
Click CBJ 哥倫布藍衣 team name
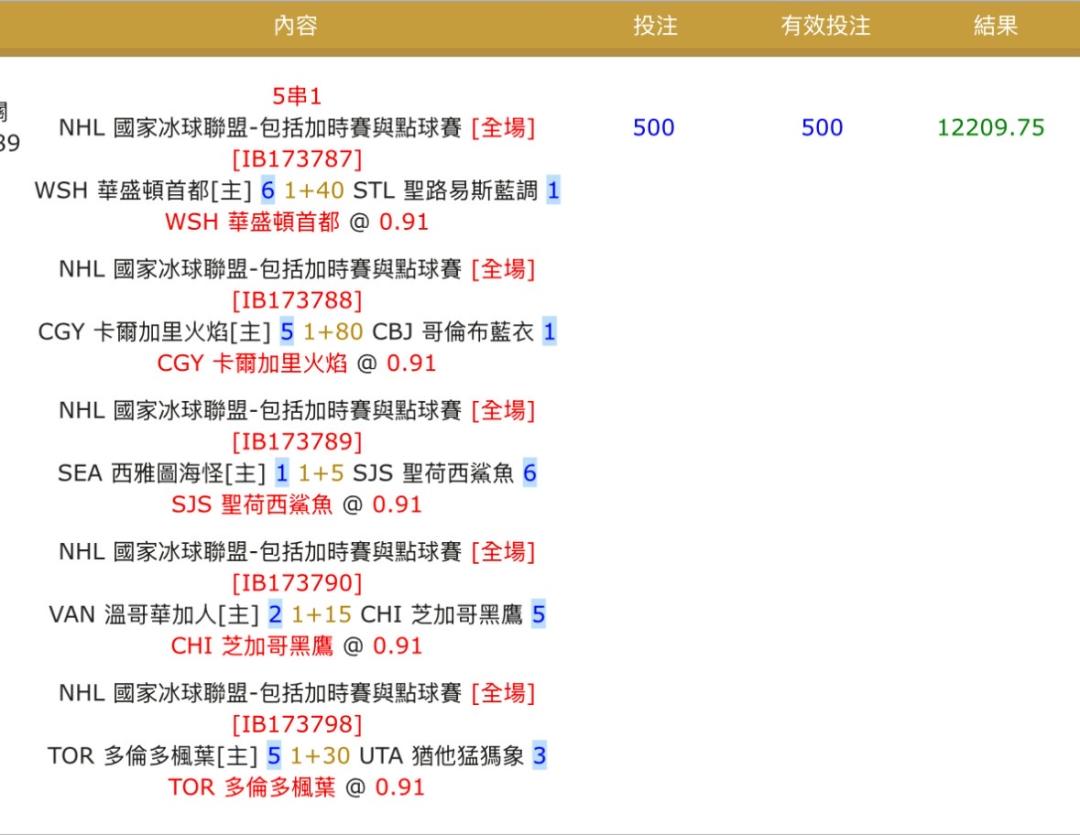(453, 332)
